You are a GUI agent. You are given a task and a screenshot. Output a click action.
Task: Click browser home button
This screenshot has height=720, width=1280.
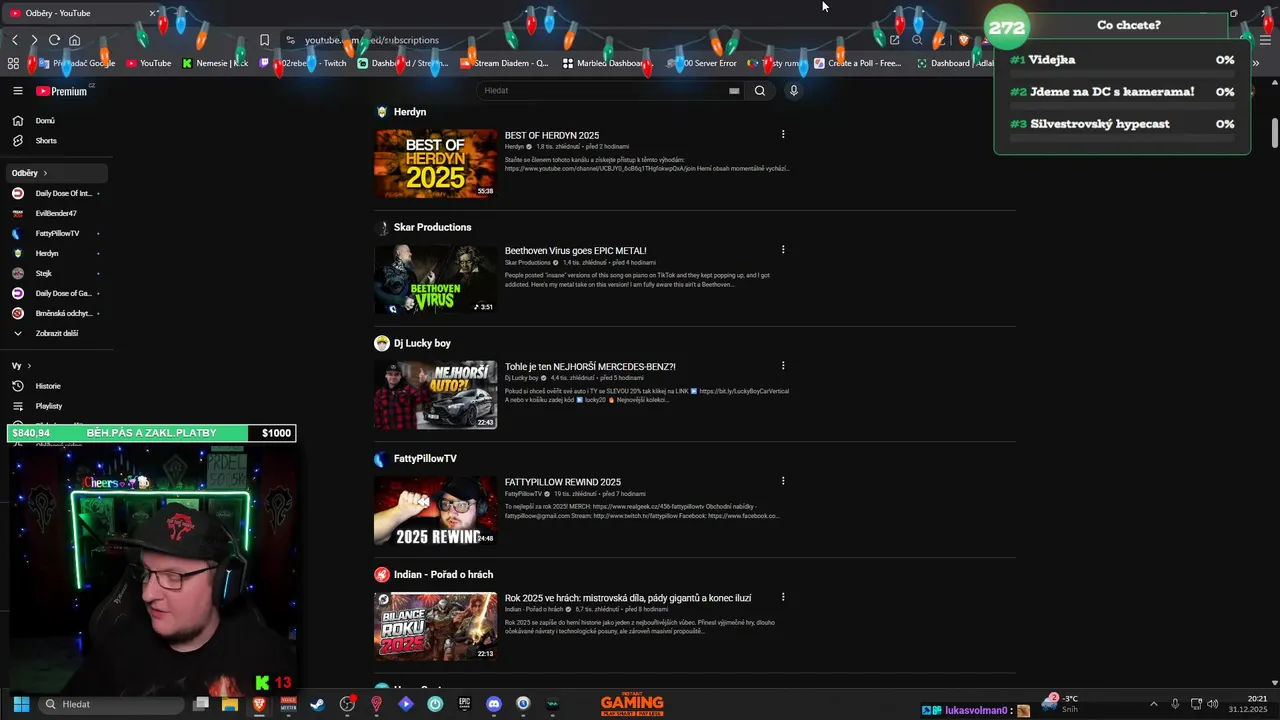coord(74,40)
